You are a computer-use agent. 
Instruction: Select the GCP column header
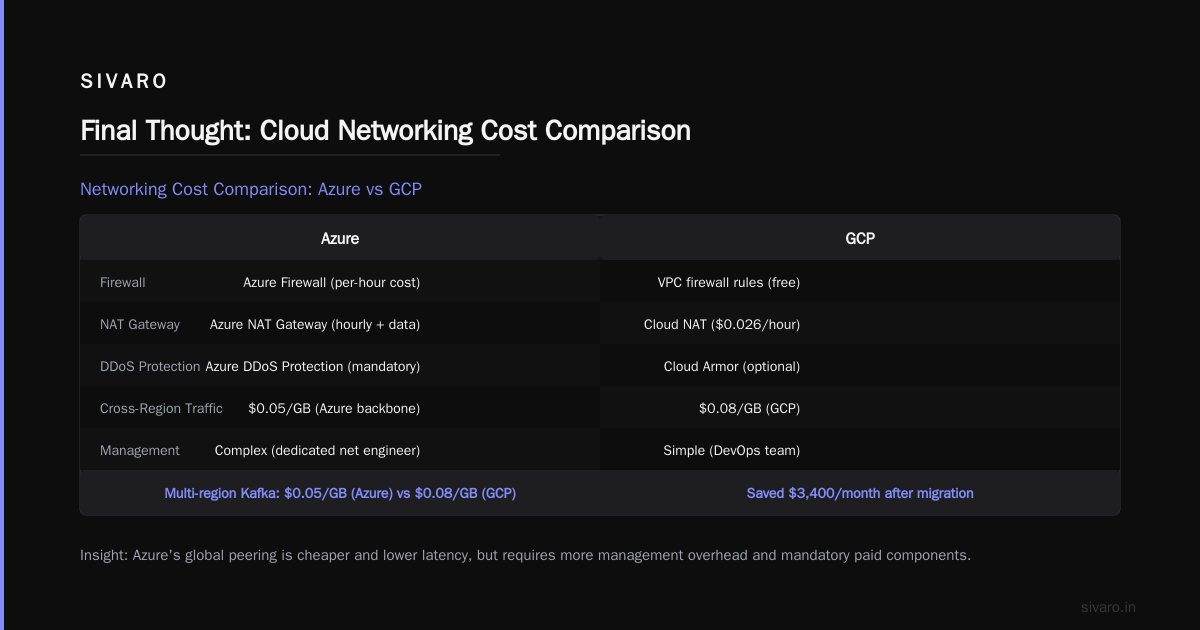(x=860, y=239)
